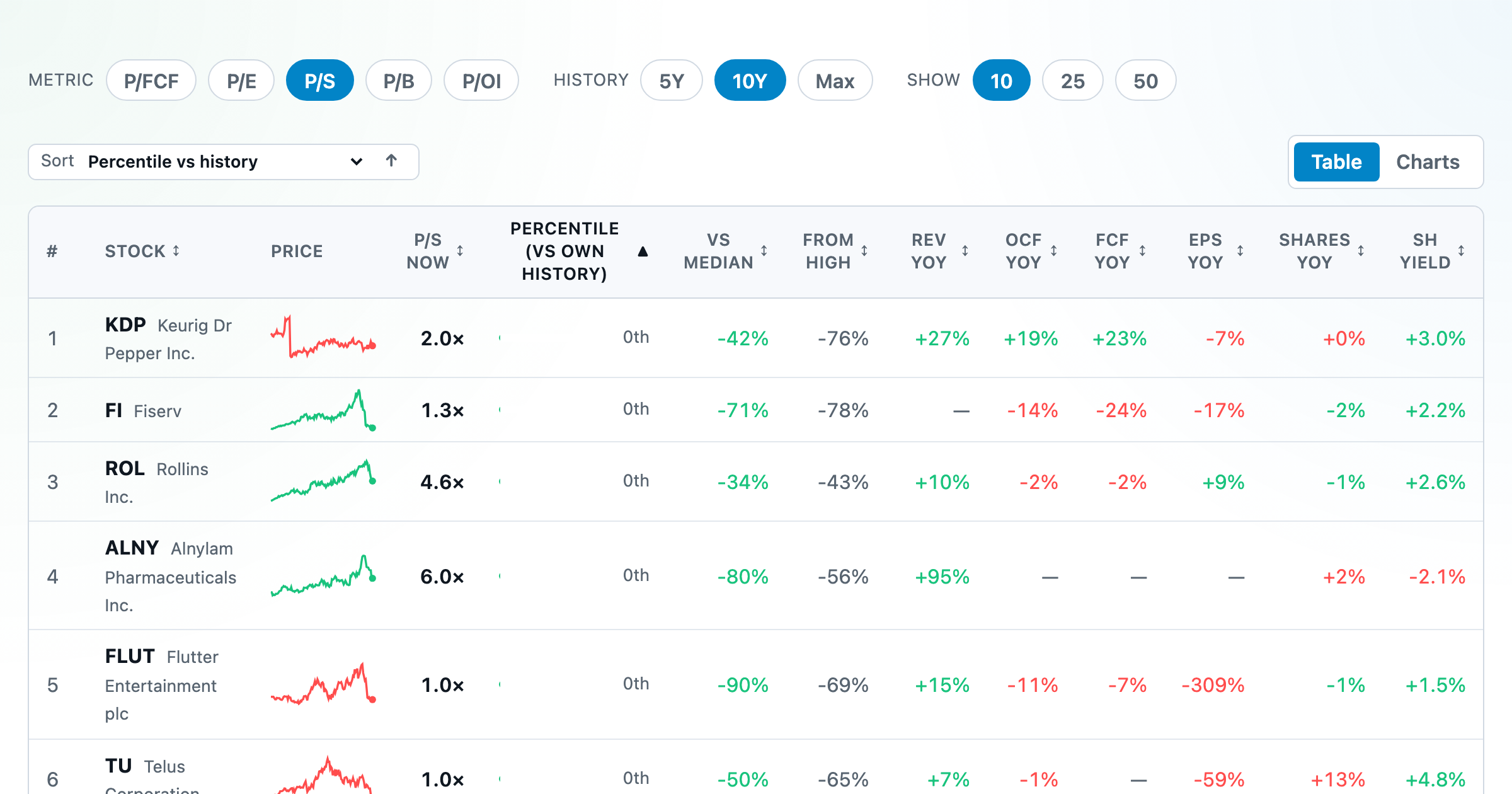Select the P/S metric pill
Screen dimensions: 1512x794
(320, 81)
